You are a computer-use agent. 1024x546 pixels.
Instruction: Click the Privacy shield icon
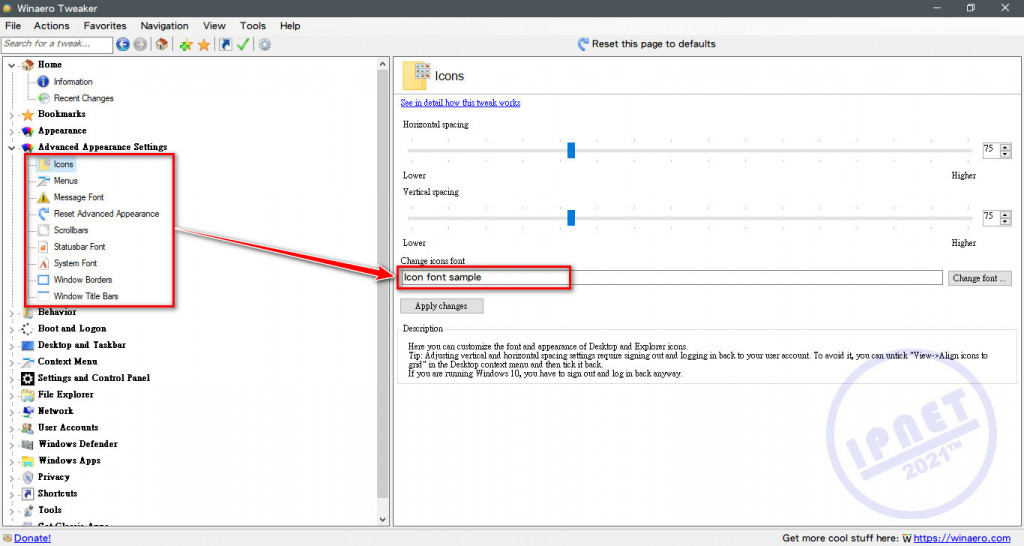[x=27, y=477]
